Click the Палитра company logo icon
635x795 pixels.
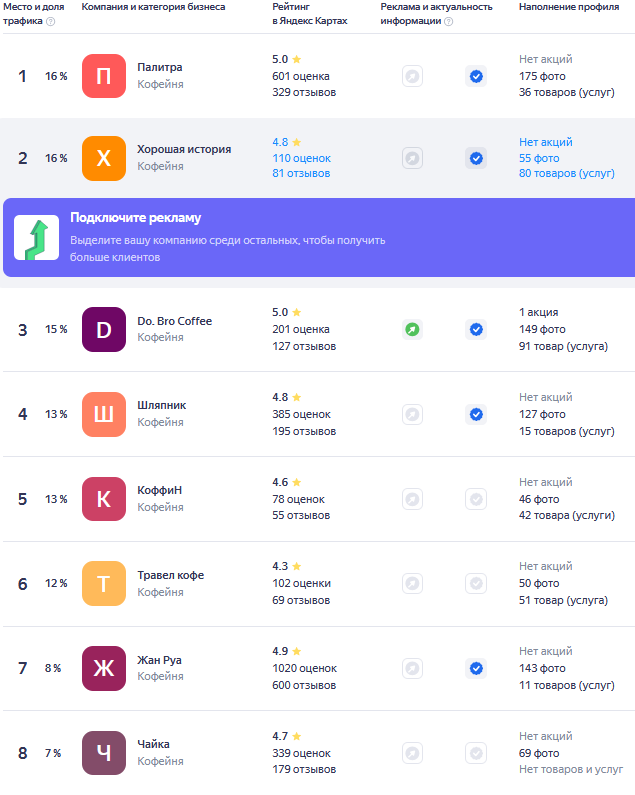(104, 76)
